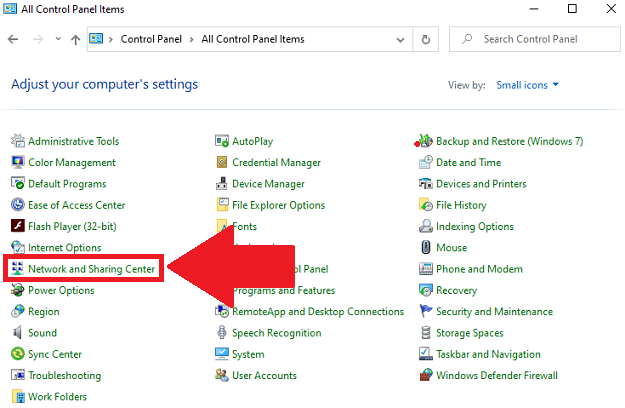Image resolution: width=625 pixels, height=408 pixels.
Task: Open the Network and Sharing Center icon
Action: [x=18, y=269]
